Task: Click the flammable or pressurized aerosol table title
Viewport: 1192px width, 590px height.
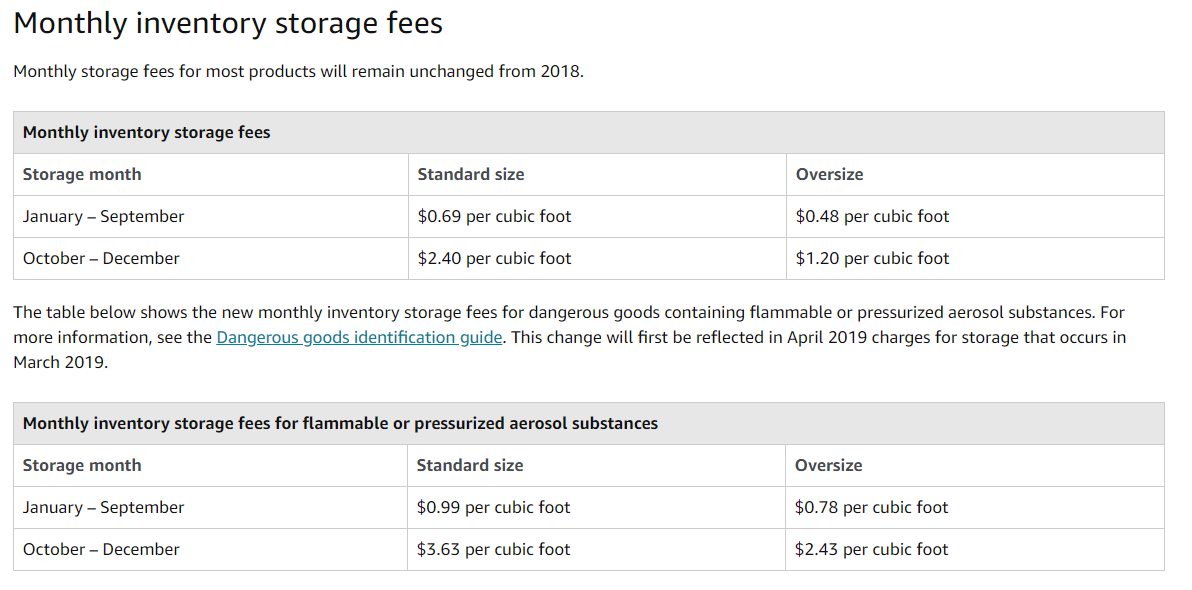Action: (588, 423)
